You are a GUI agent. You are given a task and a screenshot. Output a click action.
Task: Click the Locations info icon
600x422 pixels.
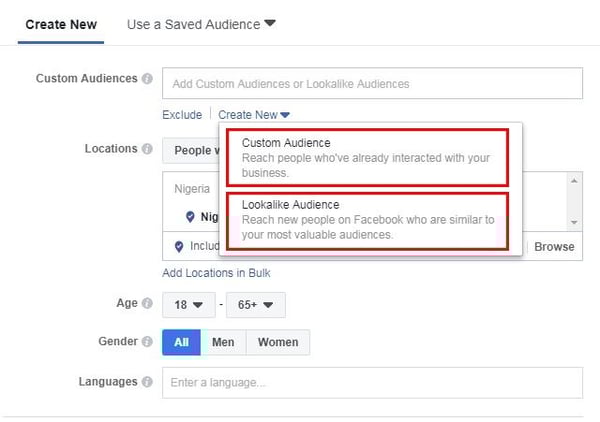[x=147, y=149]
